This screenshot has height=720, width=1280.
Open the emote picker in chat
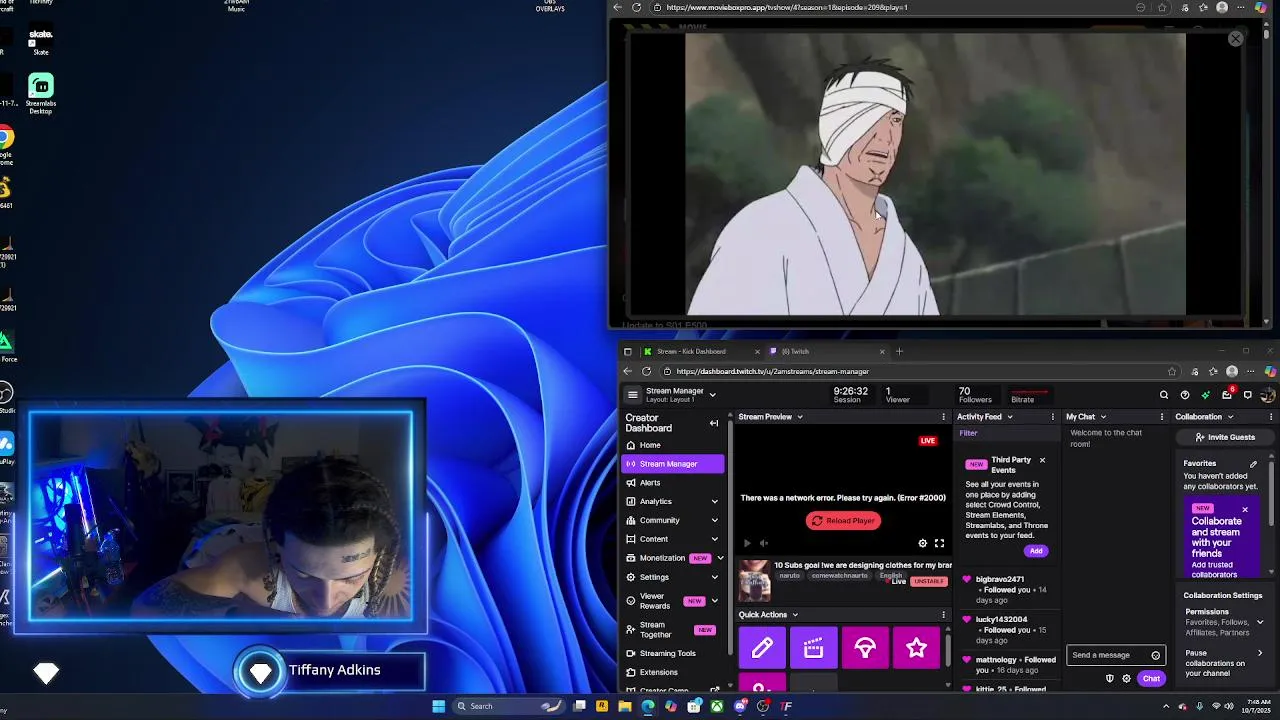(1156, 655)
